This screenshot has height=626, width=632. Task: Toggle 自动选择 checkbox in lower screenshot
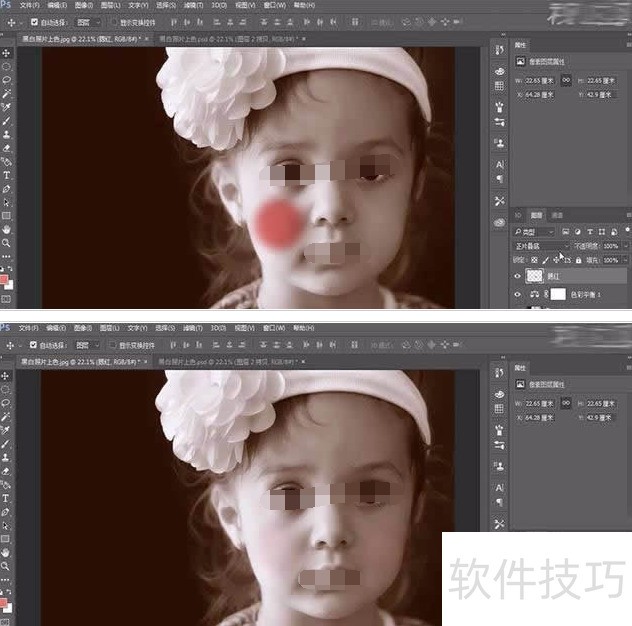pos(33,345)
